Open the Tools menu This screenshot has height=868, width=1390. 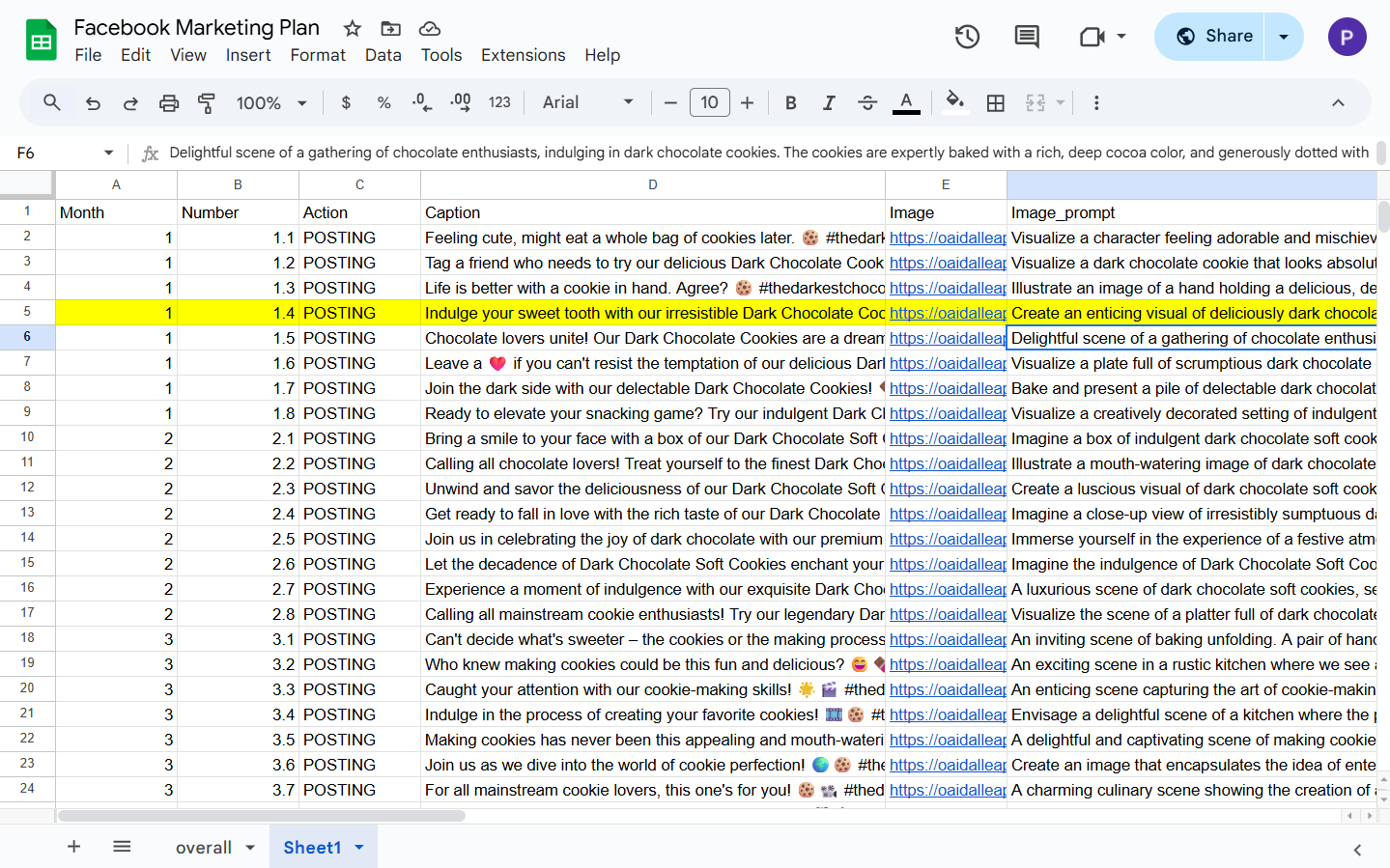[441, 55]
